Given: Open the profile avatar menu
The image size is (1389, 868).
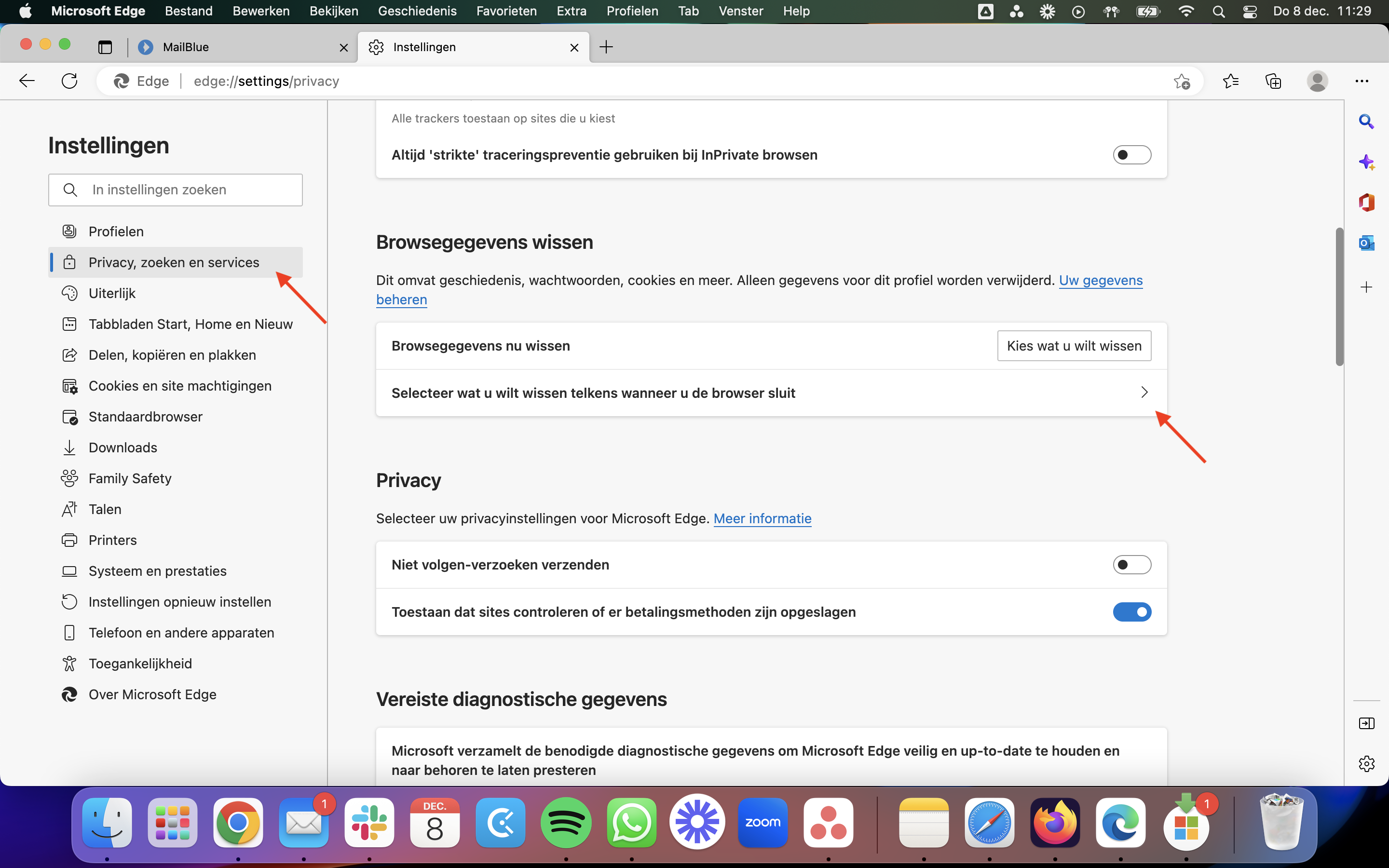Looking at the screenshot, I should coord(1317,81).
